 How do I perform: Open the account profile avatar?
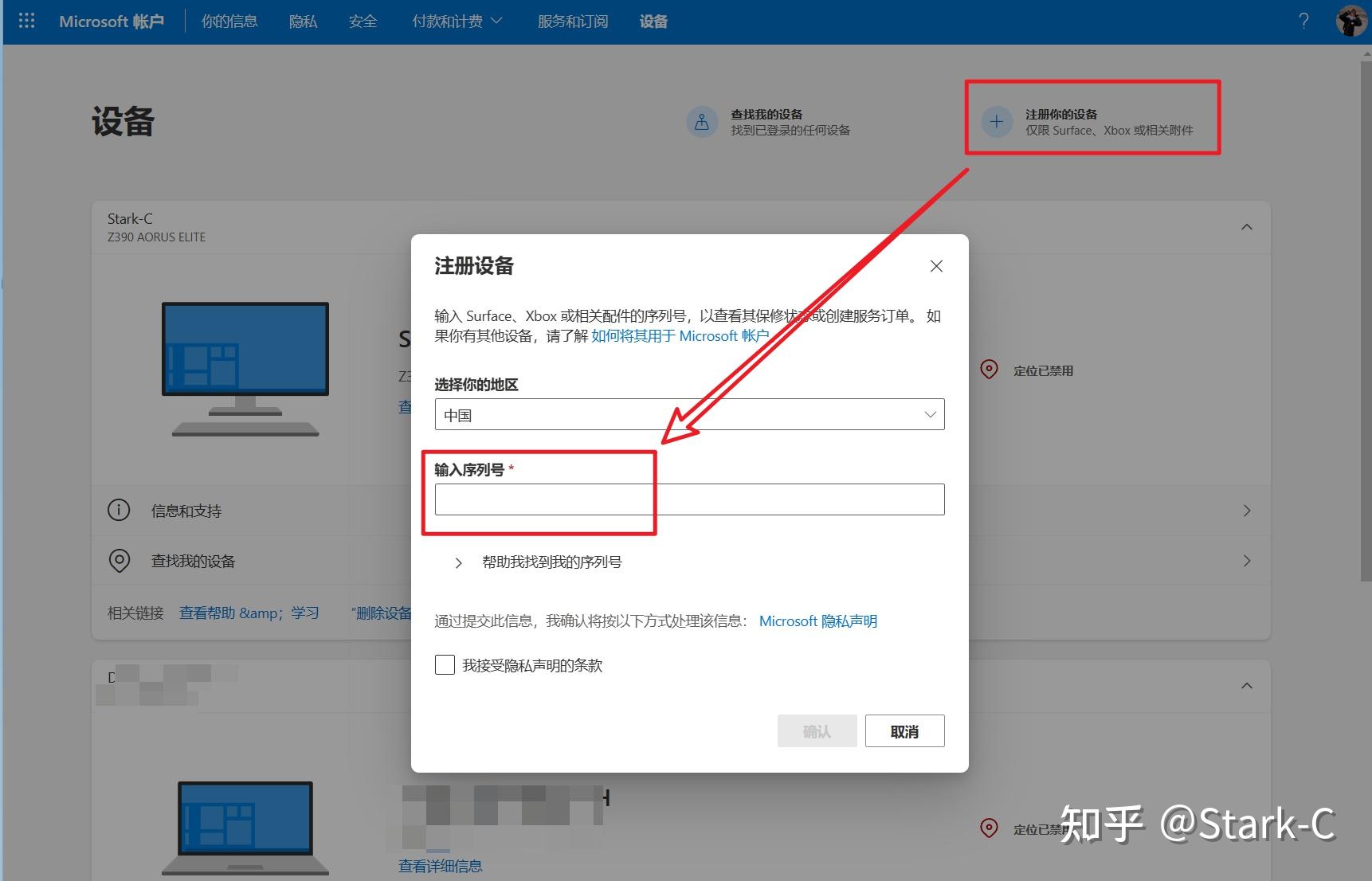pyautogui.click(x=1351, y=21)
